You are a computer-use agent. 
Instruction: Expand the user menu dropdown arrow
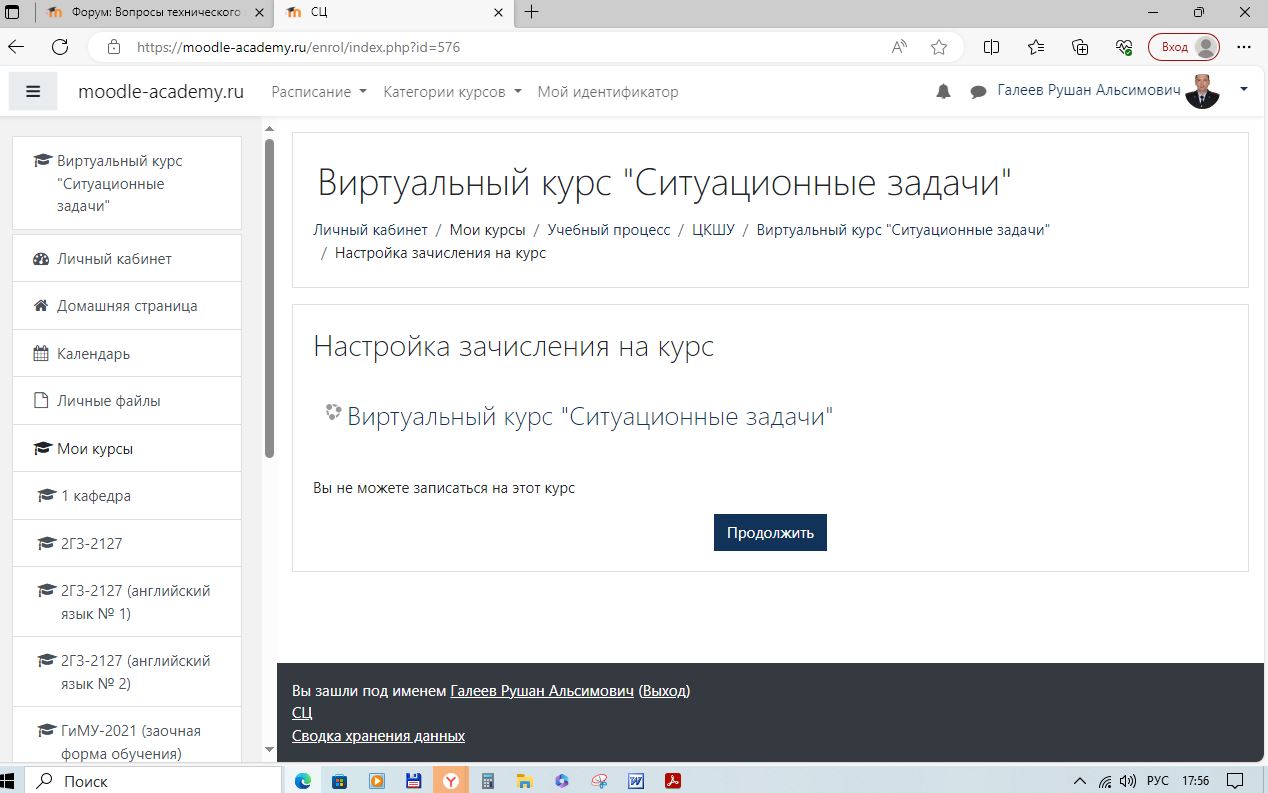(1244, 90)
